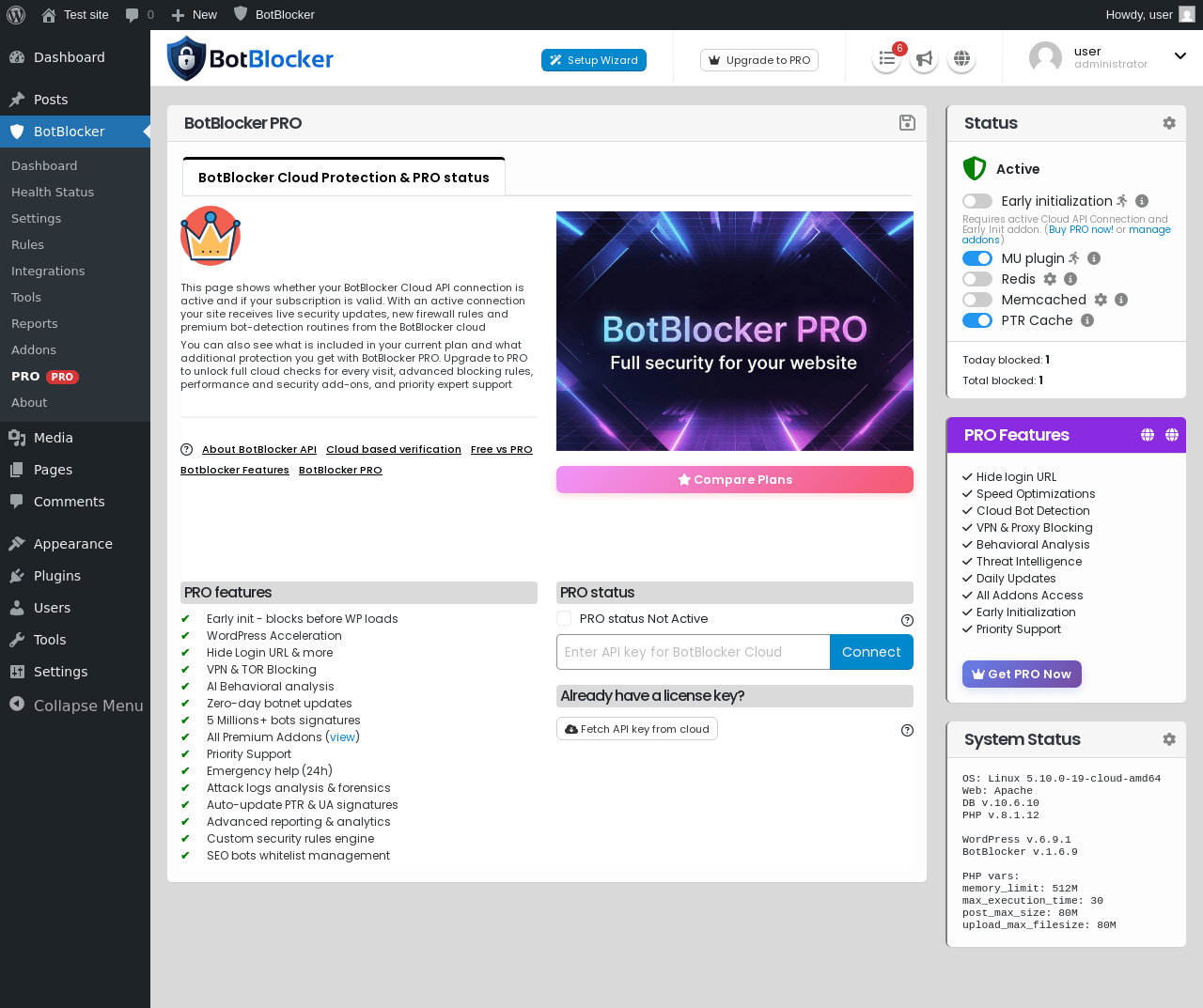Image resolution: width=1203 pixels, height=1008 pixels.
Task: Focus the API key input field
Action: pyautogui.click(x=694, y=652)
